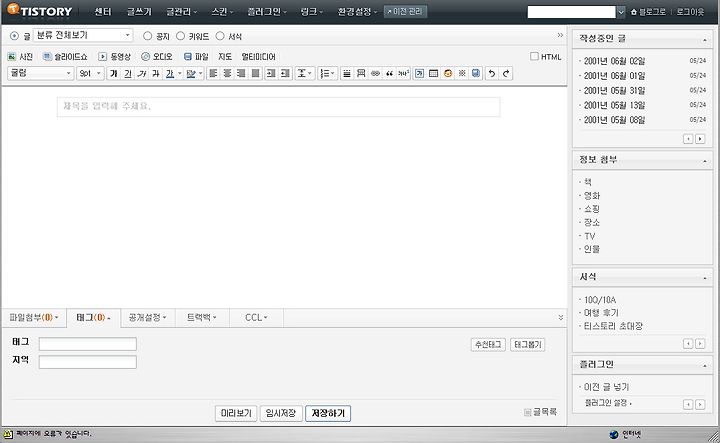The height and width of the screenshot is (443, 720).
Task: Center align the text
Action: (x=227, y=73)
